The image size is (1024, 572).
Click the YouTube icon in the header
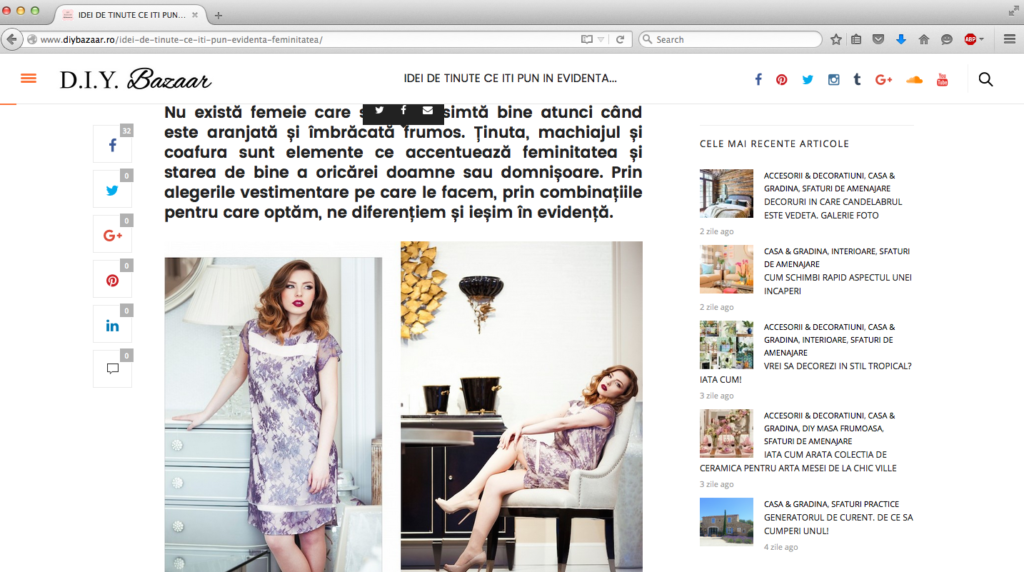point(942,80)
